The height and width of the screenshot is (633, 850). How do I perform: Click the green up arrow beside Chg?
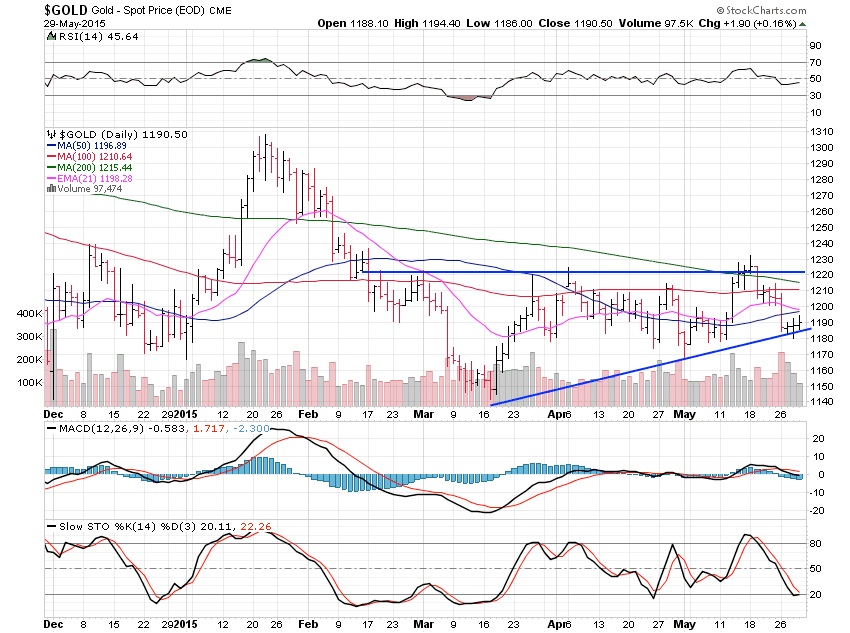tap(802, 24)
